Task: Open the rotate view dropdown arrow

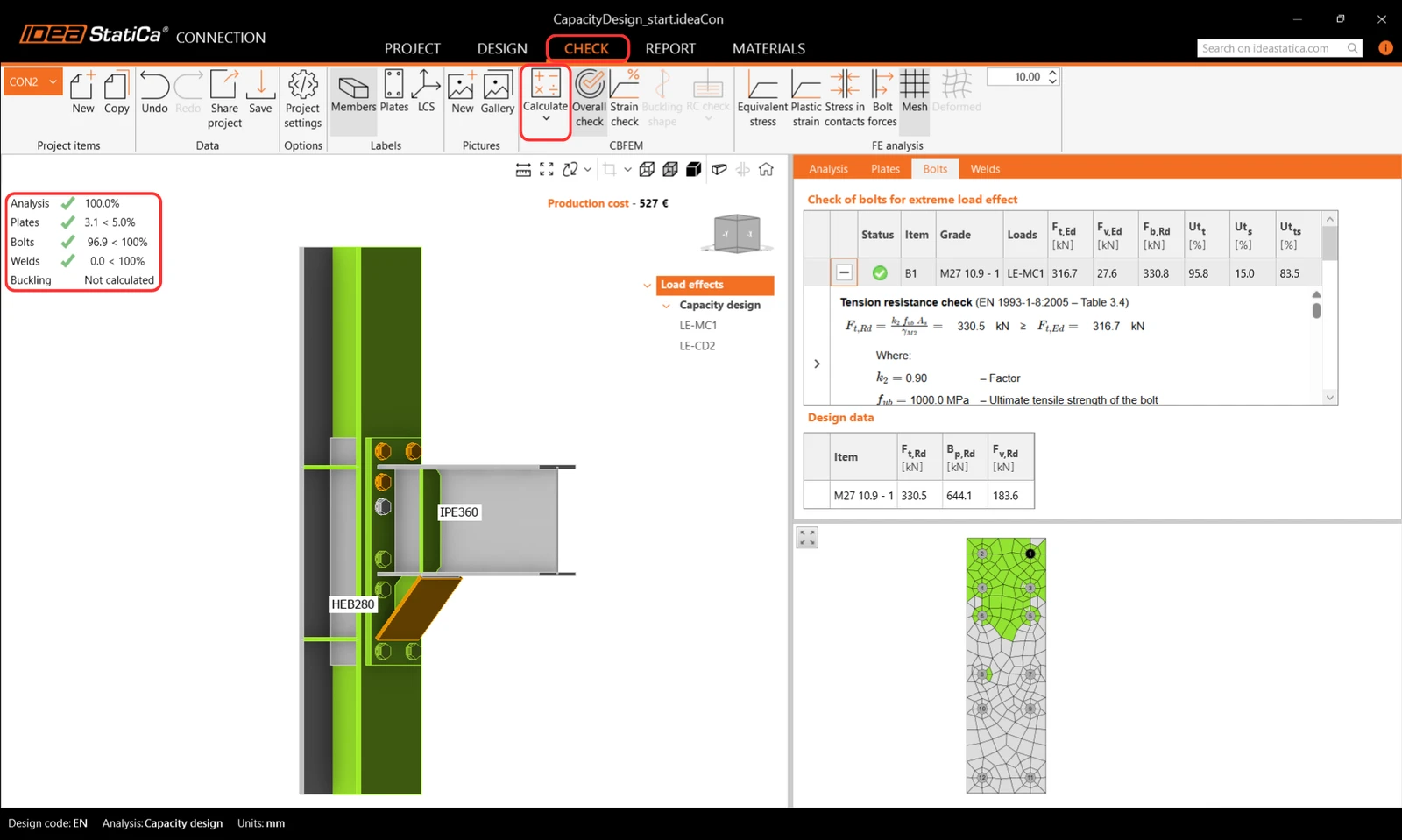Action: tap(588, 170)
